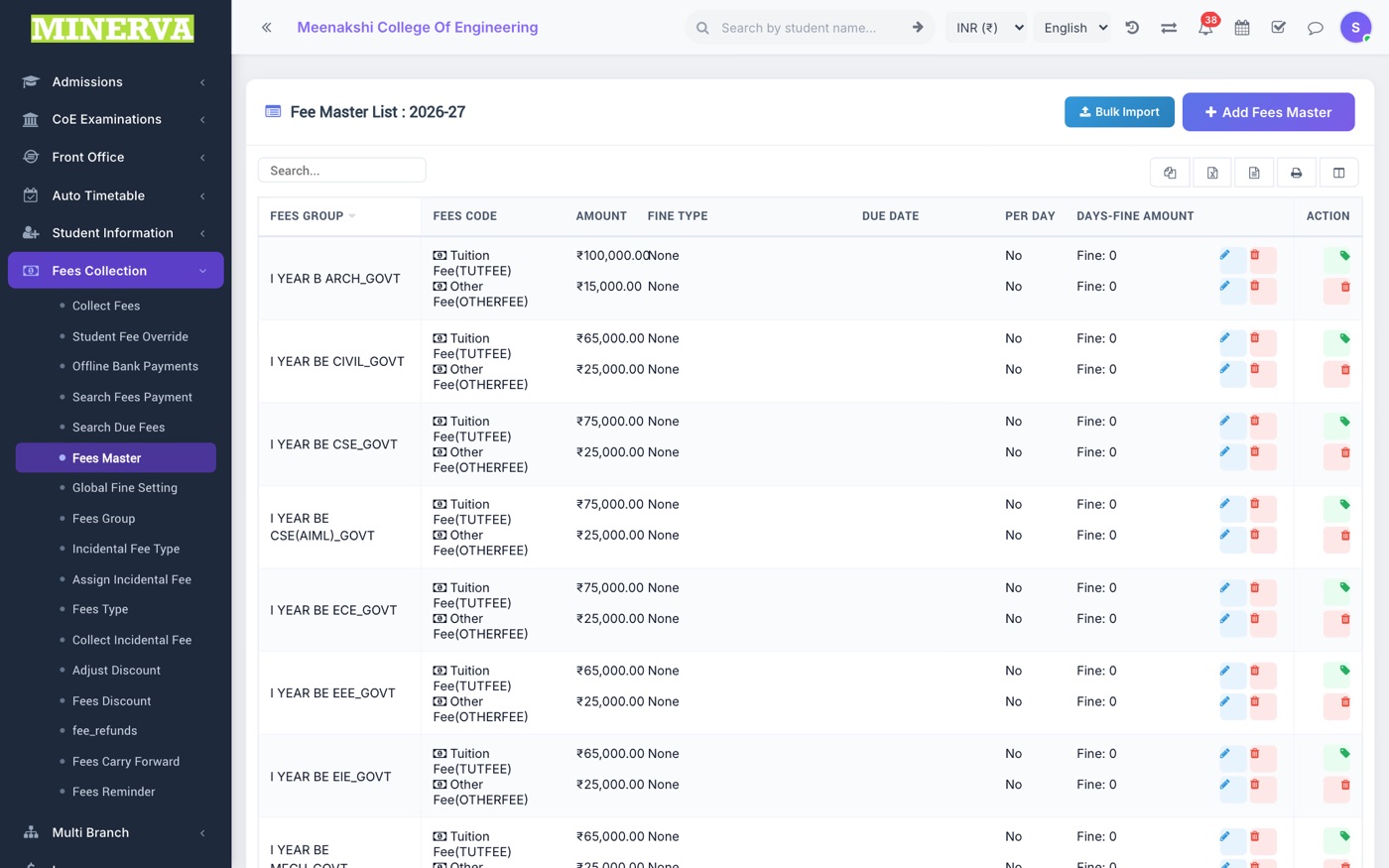1389x868 pixels.
Task: Expand the Multi Branch sidebar menu
Action: click(x=115, y=832)
